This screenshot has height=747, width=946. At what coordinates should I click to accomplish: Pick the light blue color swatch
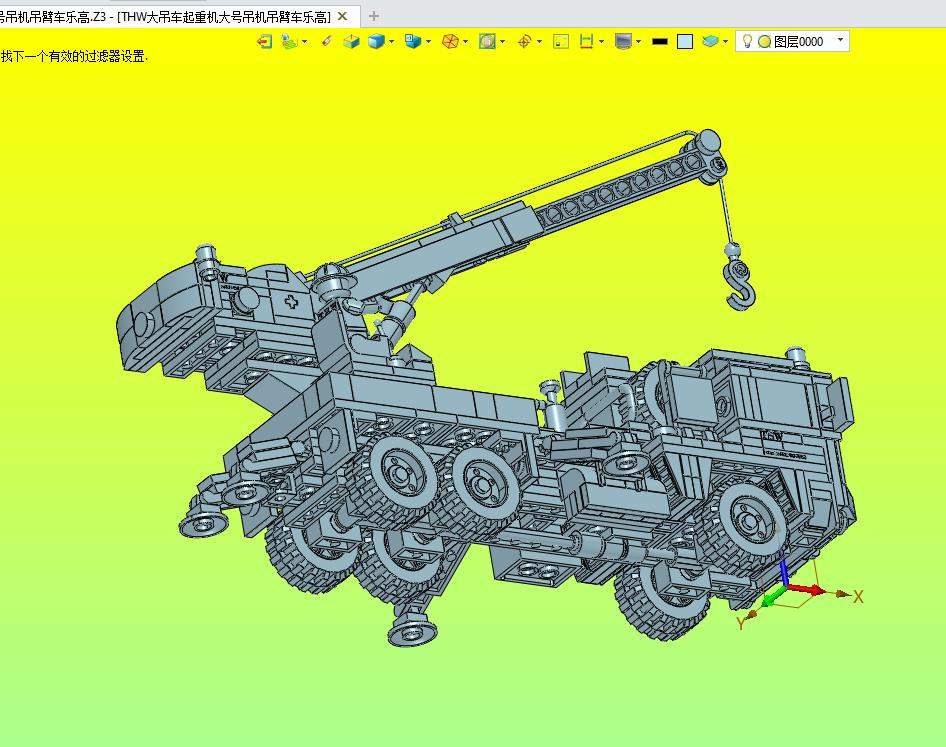click(x=685, y=42)
